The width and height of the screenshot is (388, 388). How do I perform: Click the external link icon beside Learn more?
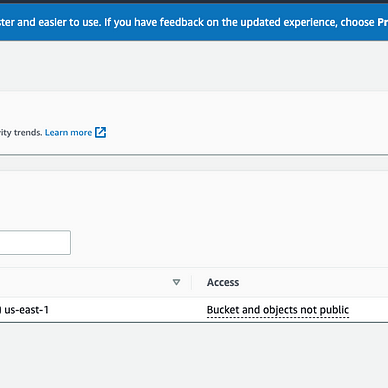tap(100, 132)
